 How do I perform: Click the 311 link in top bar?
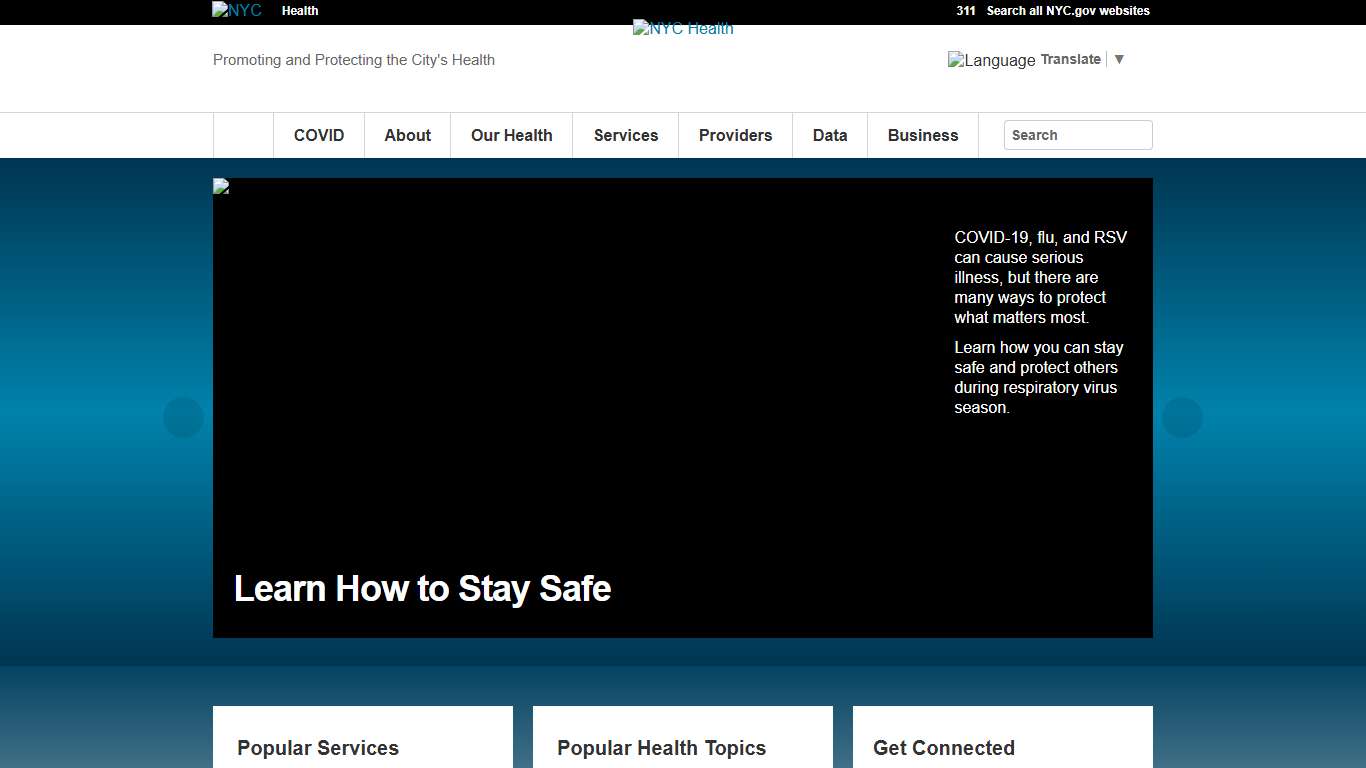[965, 11]
